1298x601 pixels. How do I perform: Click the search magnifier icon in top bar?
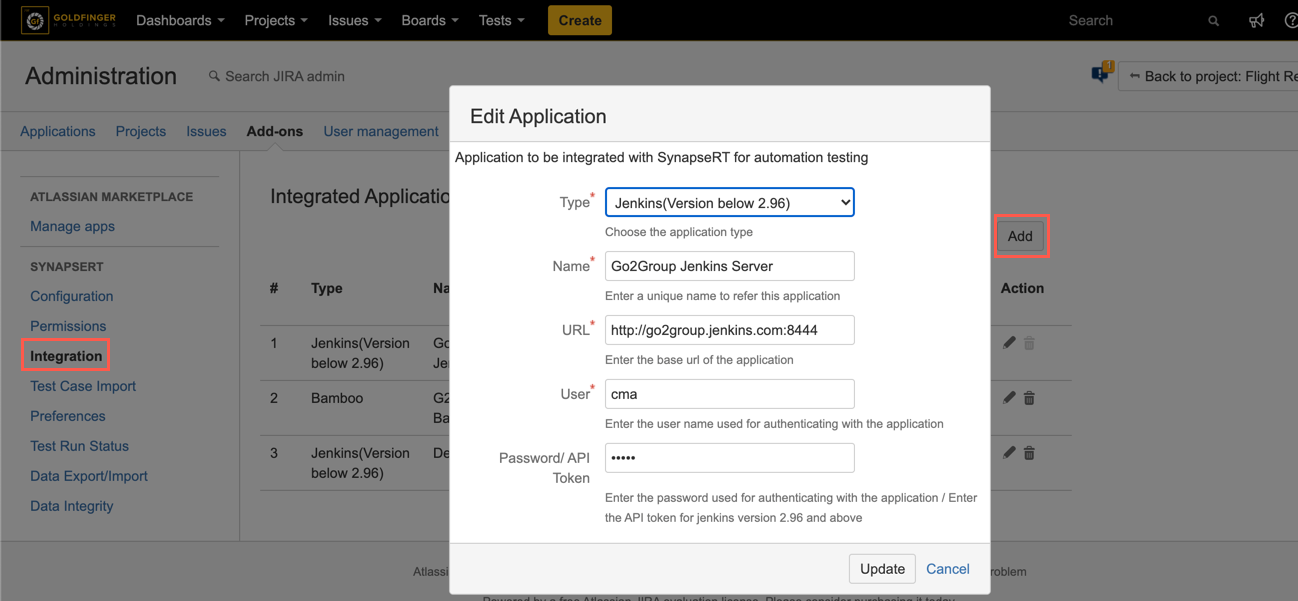point(1213,21)
